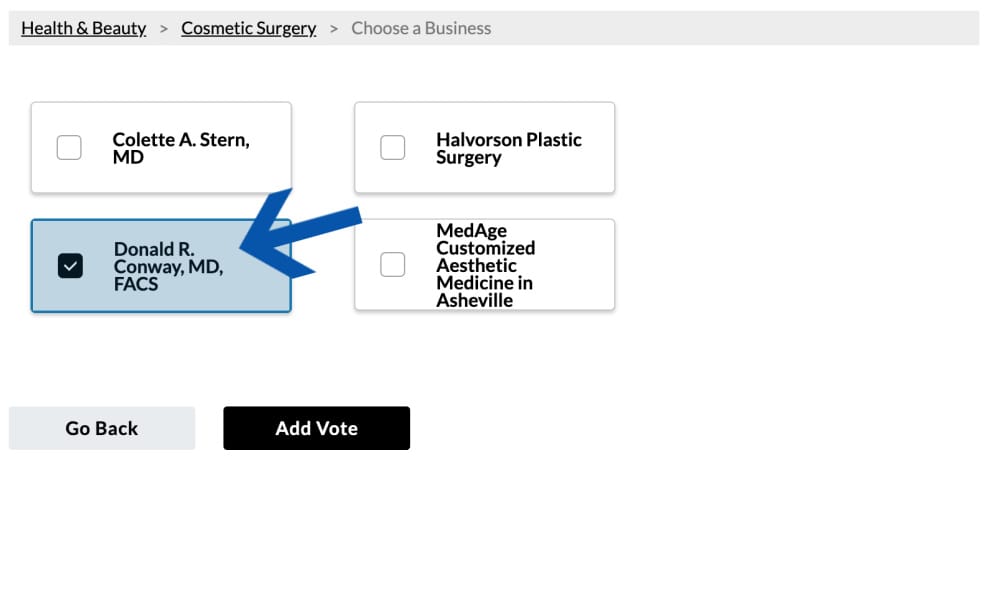
Task: Tick the Halvorson Plastic Surgery checkbox
Action: tap(392, 147)
